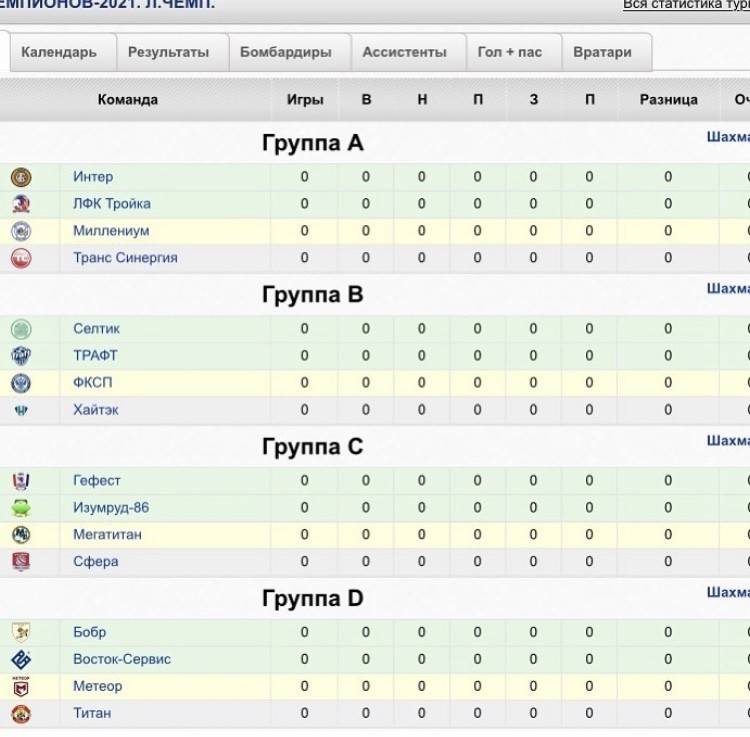The image size is (750, 737).
Task: Select the Вратари tab
Action: tap(603, 52)
